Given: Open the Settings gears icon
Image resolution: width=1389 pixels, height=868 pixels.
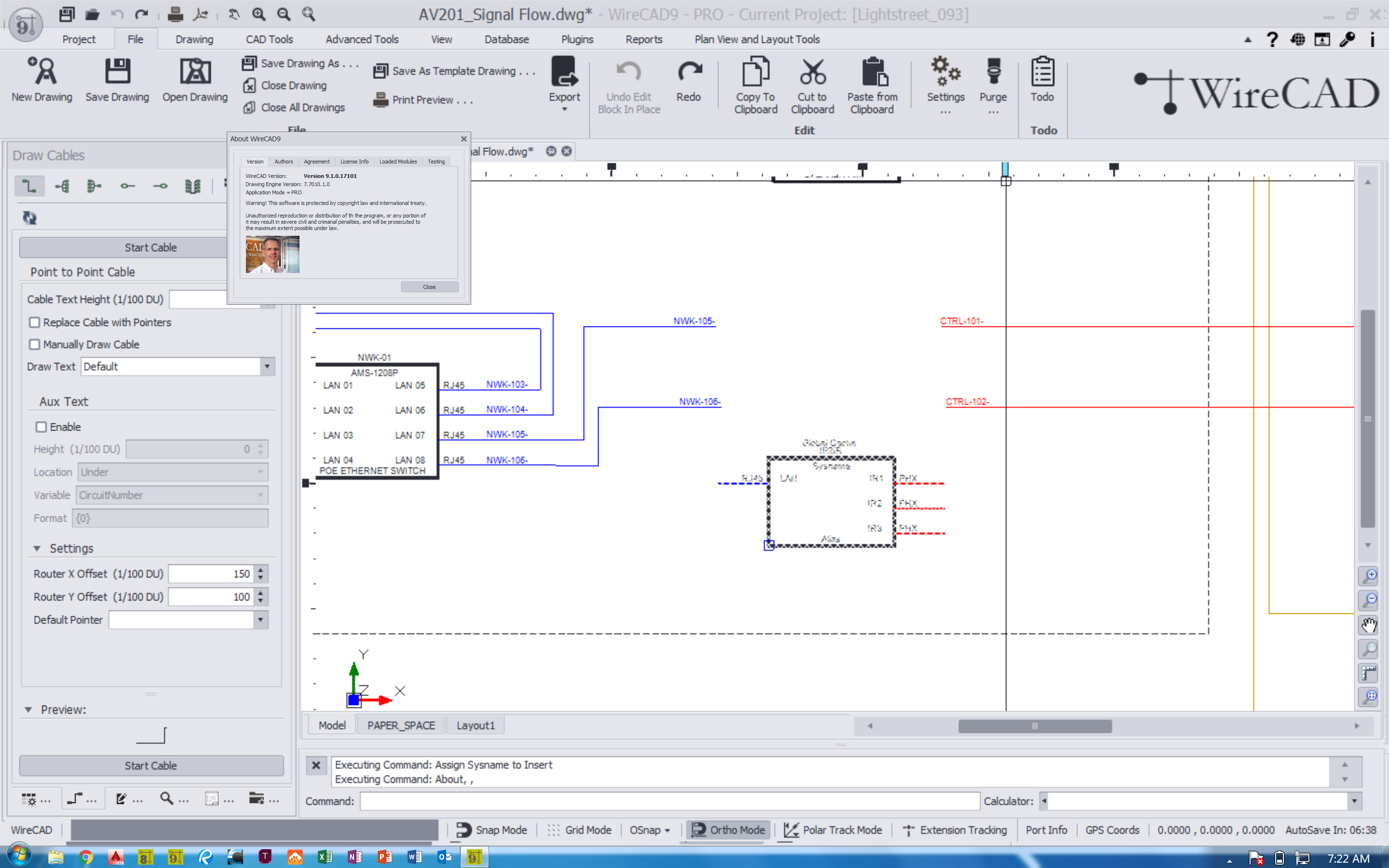Looking at the screenshot, I should pos(945,71).
